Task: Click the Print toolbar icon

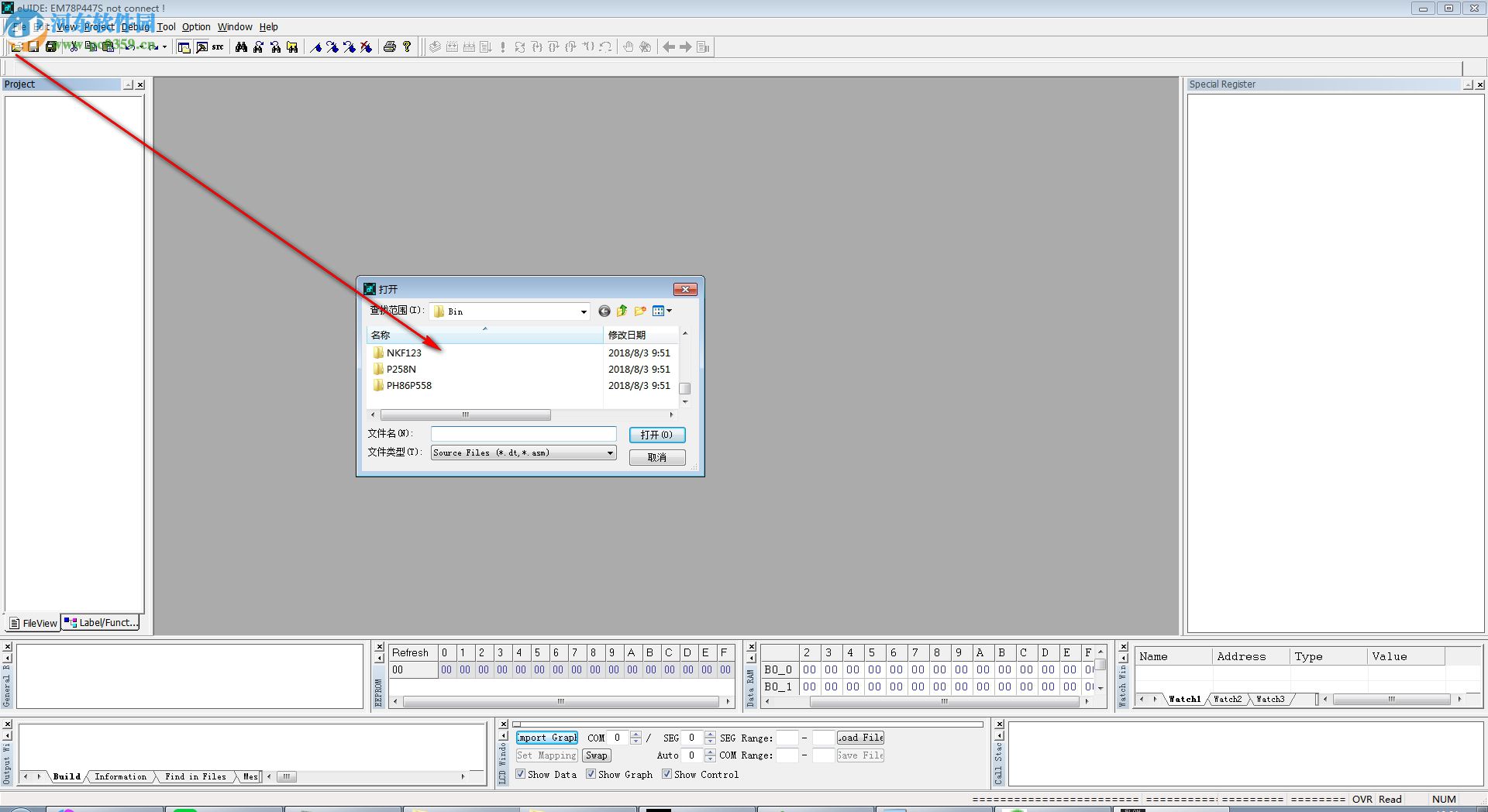Action: click(390, 47)
